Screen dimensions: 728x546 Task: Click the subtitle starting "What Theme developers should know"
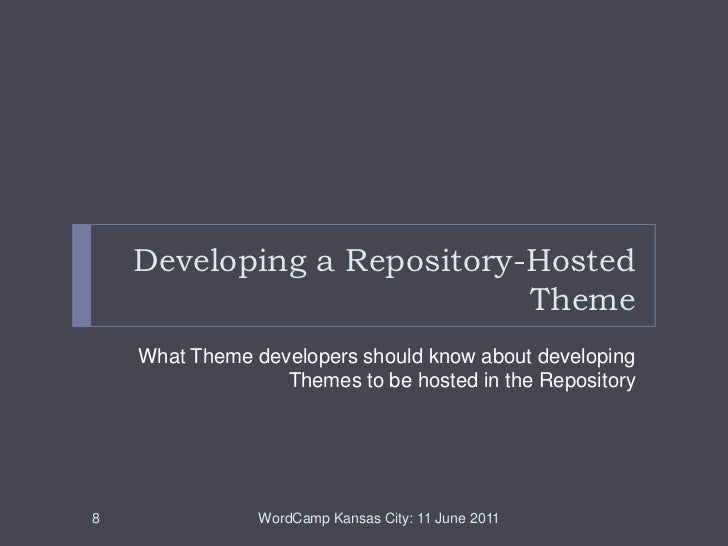387,368
